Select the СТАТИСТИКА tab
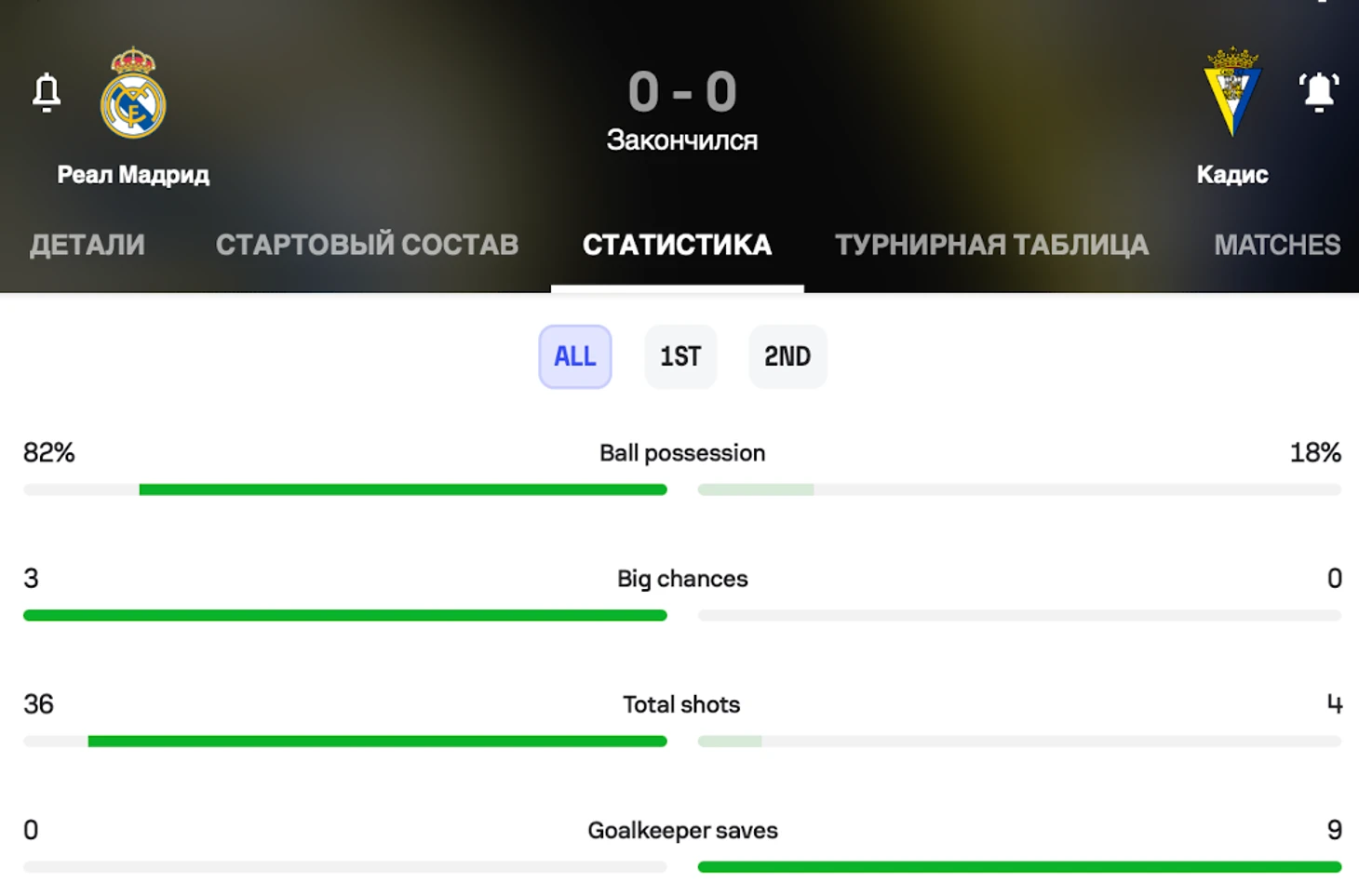Viewport: 1359px width, 896px height. coord(677,245)
